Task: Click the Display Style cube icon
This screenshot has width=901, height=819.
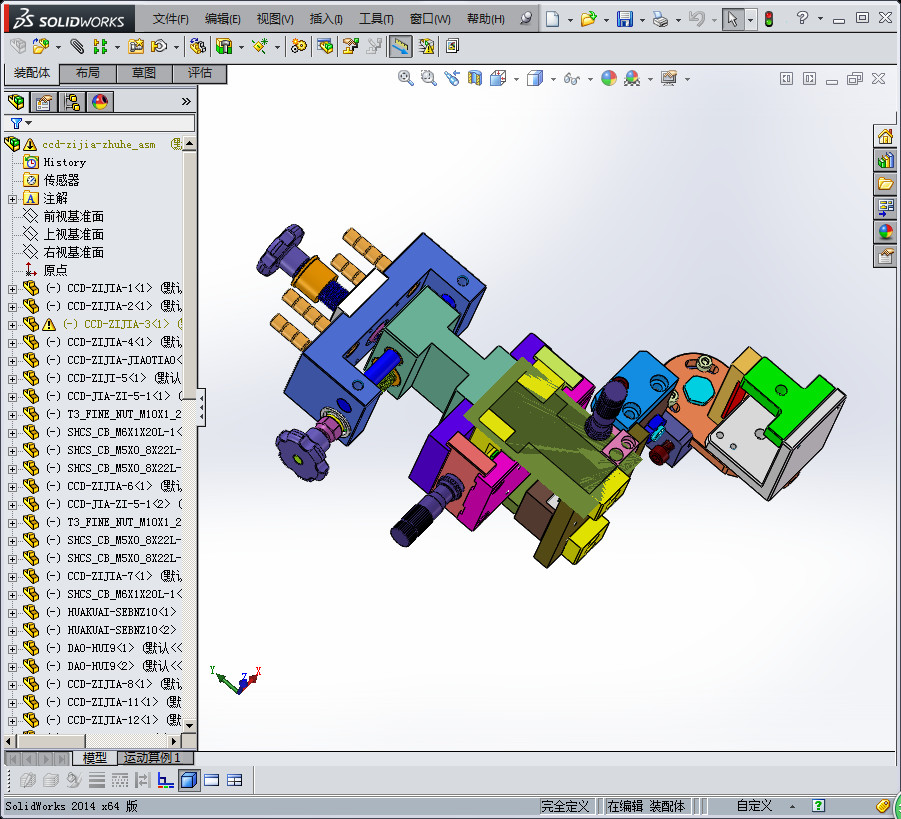Action: tap(535, 78)
